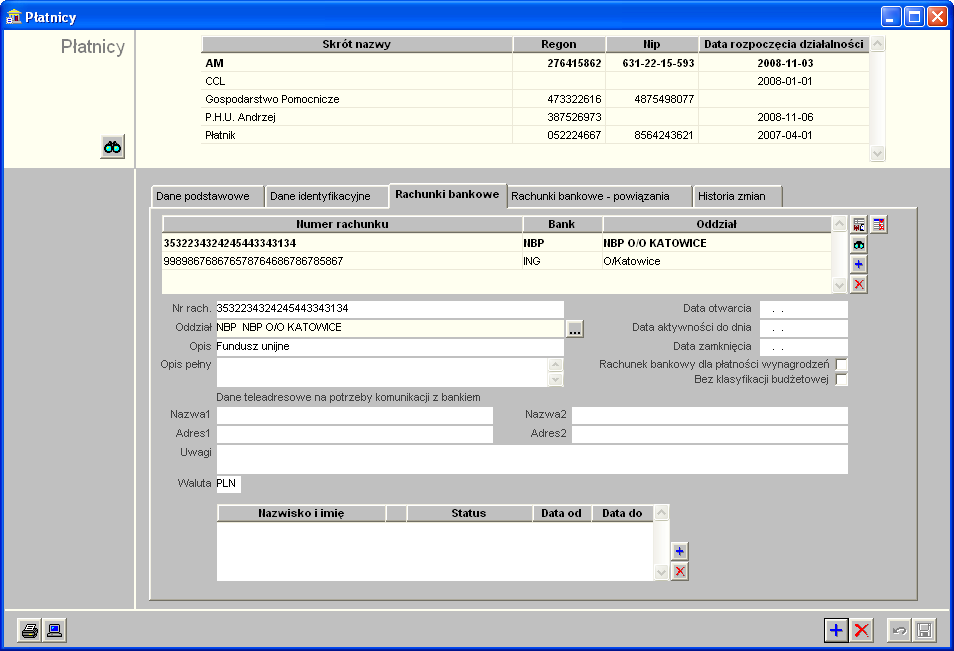Click the Adres2 input field

710,434
